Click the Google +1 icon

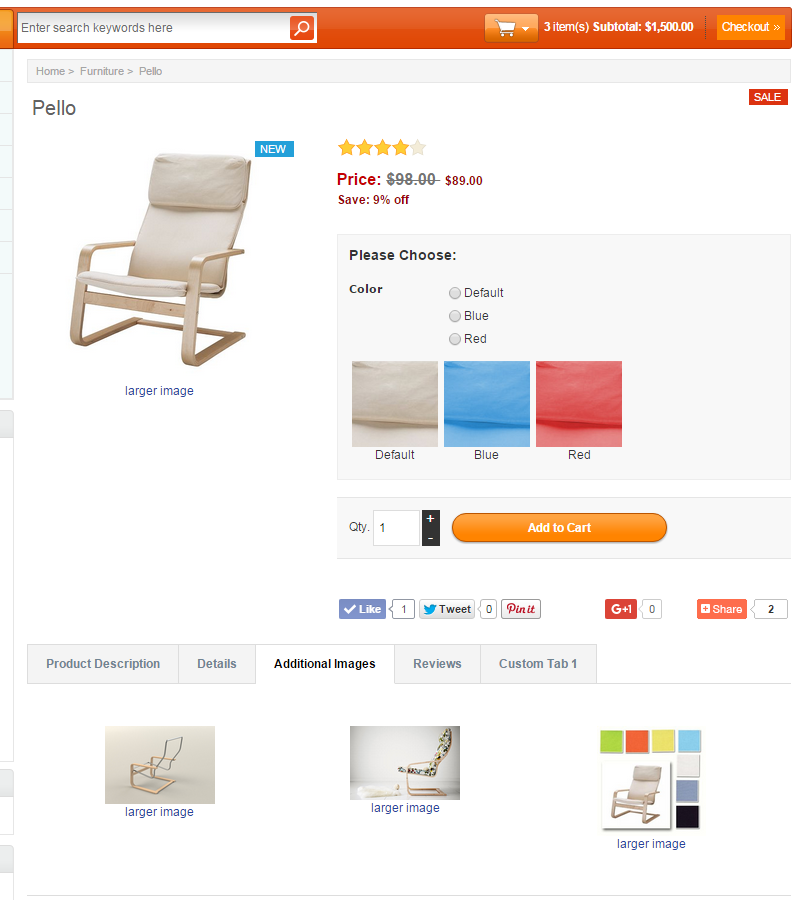coord(620,608)
